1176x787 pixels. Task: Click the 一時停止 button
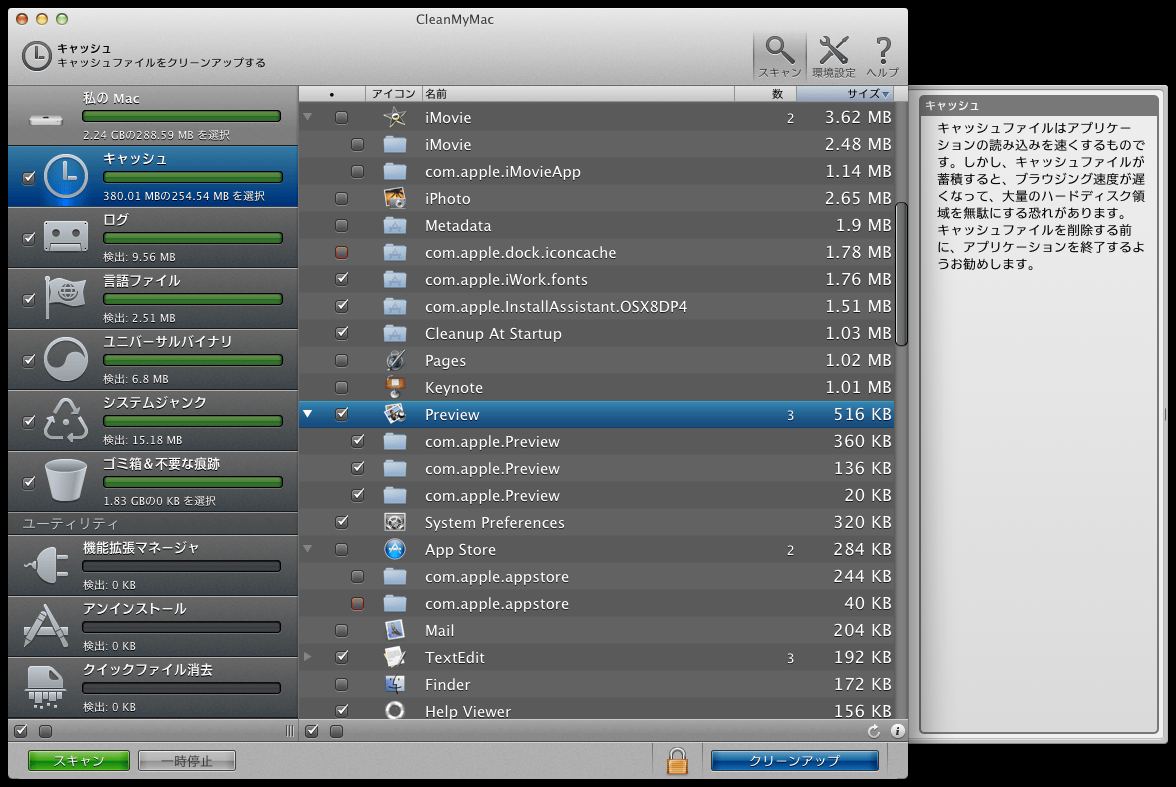click(x=187, y=761)
